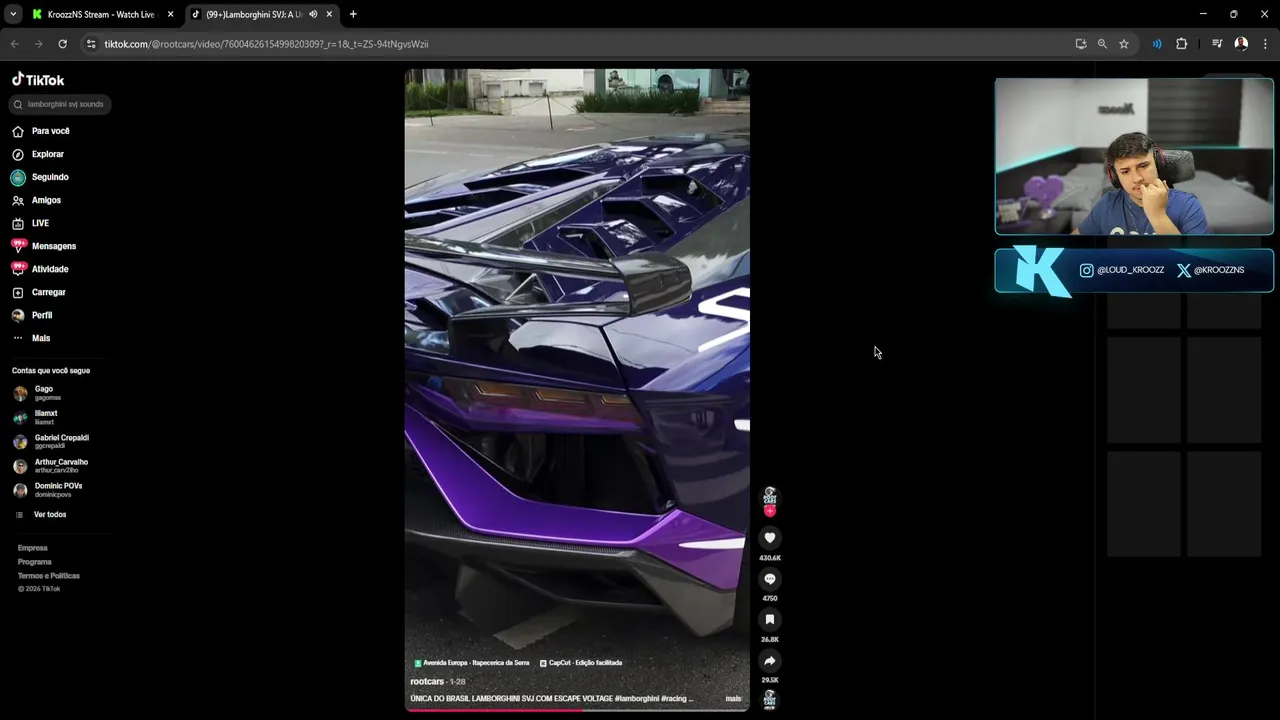Open the video comments icon
Screen dimensions: 1280x720
point(770,579)
